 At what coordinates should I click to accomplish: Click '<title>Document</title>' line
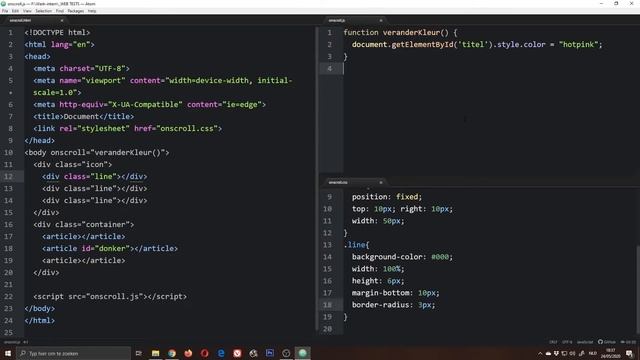[84, 117]
